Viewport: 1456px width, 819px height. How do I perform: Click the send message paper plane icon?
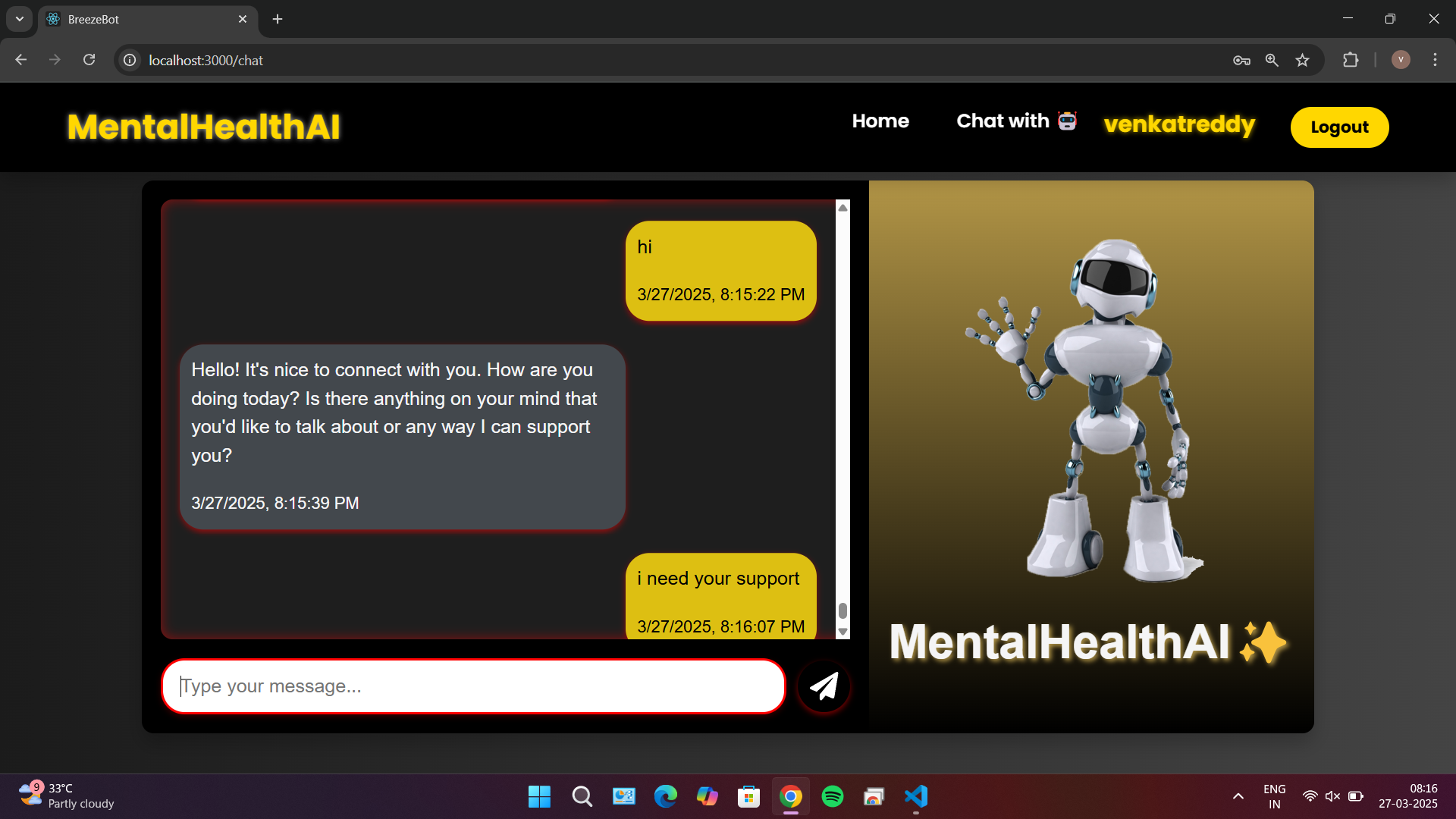pos(824,686)
